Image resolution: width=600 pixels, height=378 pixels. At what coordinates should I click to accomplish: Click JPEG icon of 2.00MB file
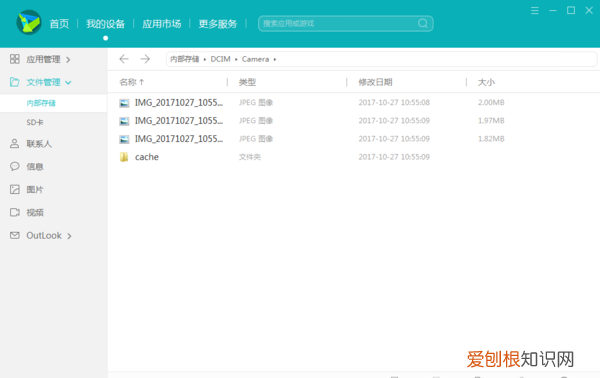point(124,103)
